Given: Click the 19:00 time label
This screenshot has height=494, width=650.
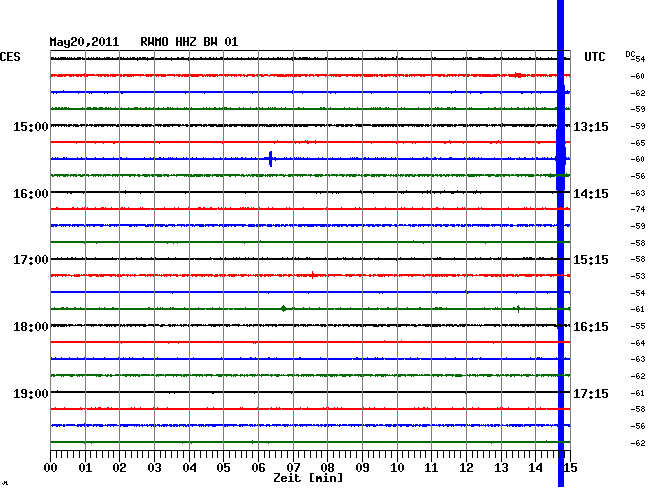Looking at the screenshot, I should pos(31,393).
